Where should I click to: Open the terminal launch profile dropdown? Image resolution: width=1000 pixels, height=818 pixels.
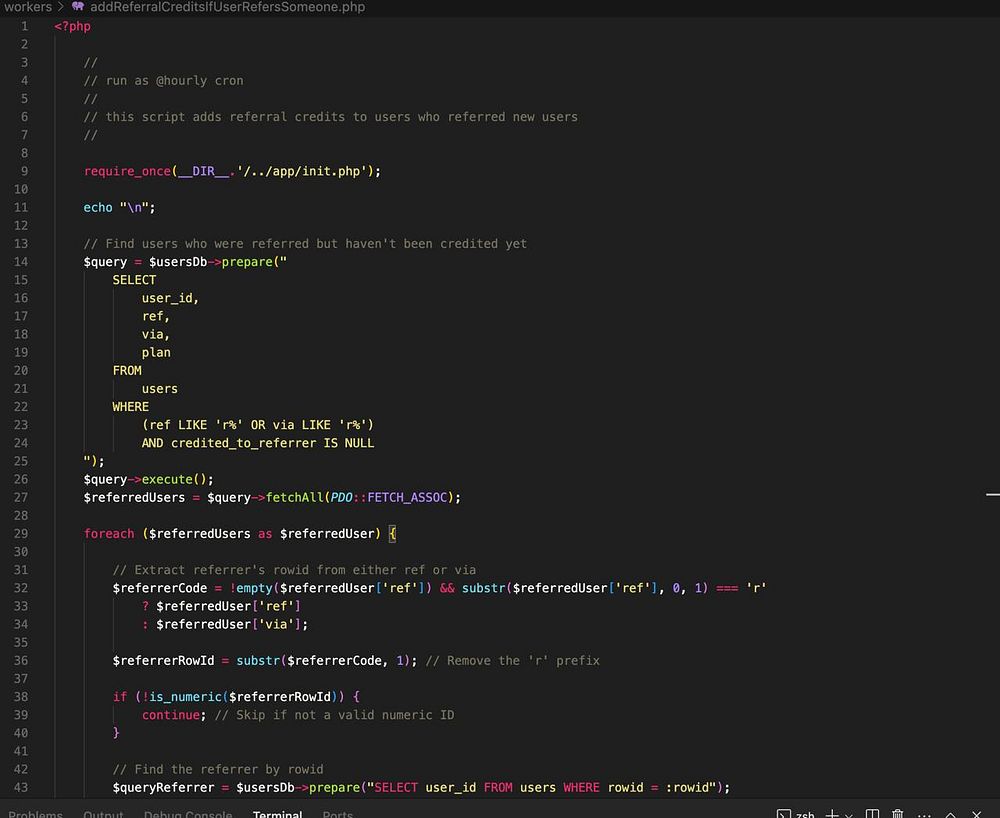(848, 814)
